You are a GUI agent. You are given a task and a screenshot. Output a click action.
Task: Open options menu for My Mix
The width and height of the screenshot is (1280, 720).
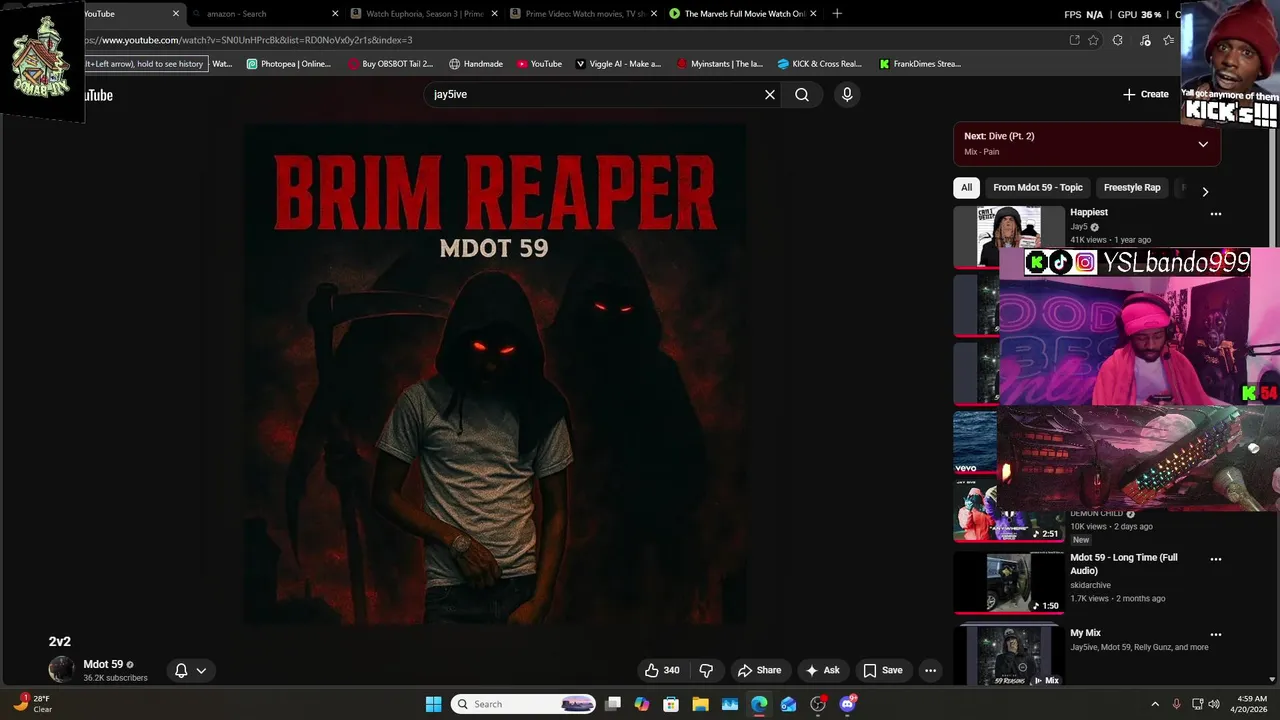pyautogui.click(x=1216, y=634)
